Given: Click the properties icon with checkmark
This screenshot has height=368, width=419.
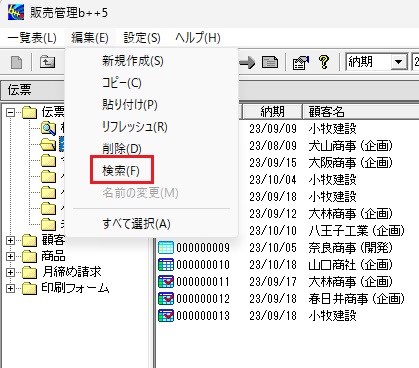Looking at the screenshot, I should pos(300,62).
